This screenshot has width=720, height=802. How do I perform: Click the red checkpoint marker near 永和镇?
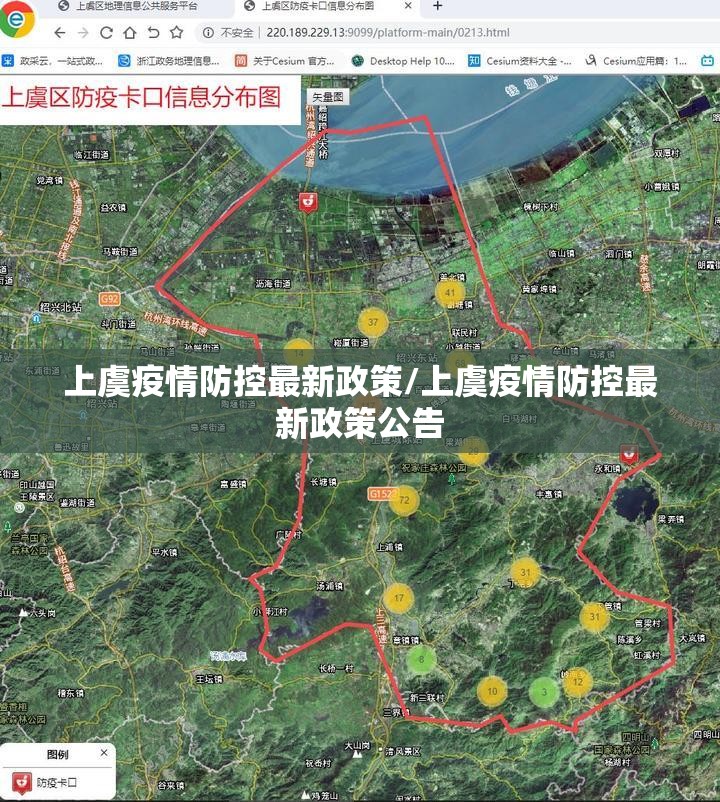(629, 452)
